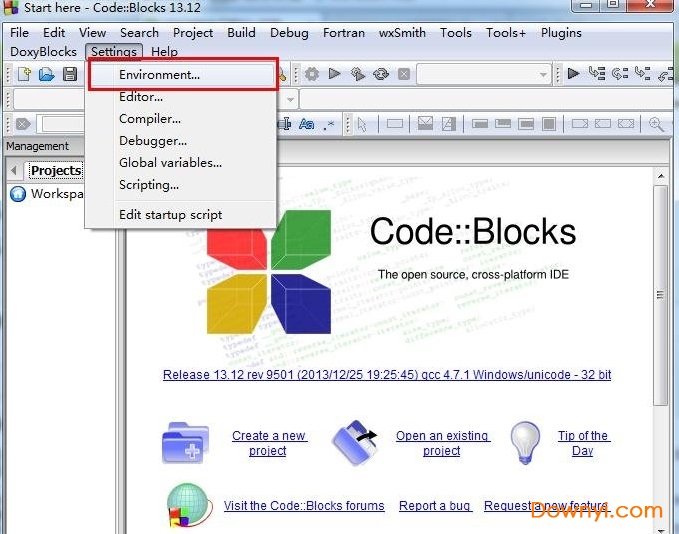
Task: Open the Debug menu
Action: (289, 33)
